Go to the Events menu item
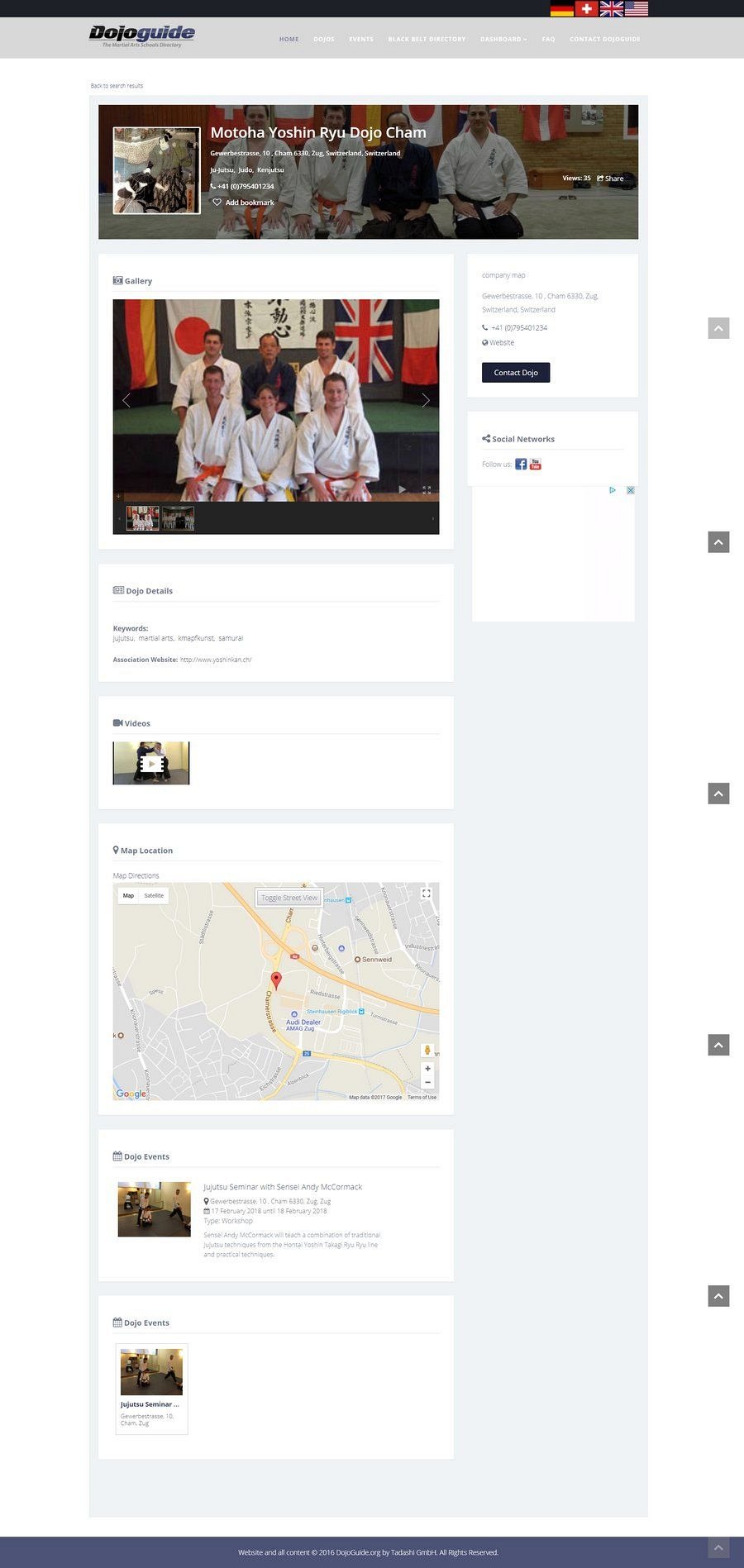 click(x=361, y=40)
